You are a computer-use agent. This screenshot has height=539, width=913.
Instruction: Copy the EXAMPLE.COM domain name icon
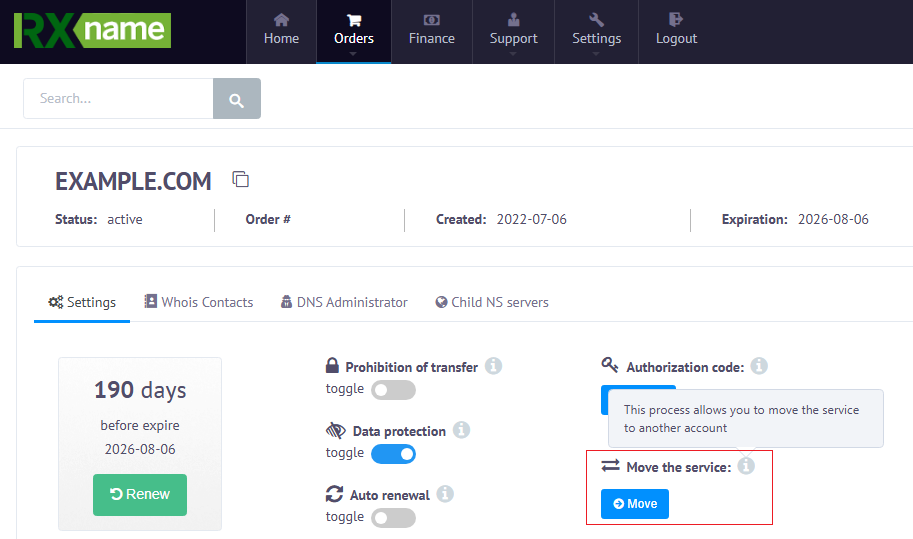240,180
